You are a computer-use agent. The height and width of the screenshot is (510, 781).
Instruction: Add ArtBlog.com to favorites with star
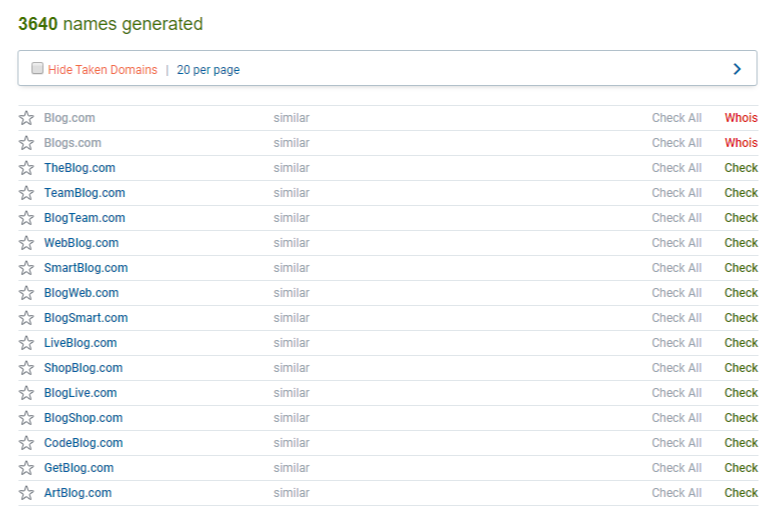(x=26, y=493)
